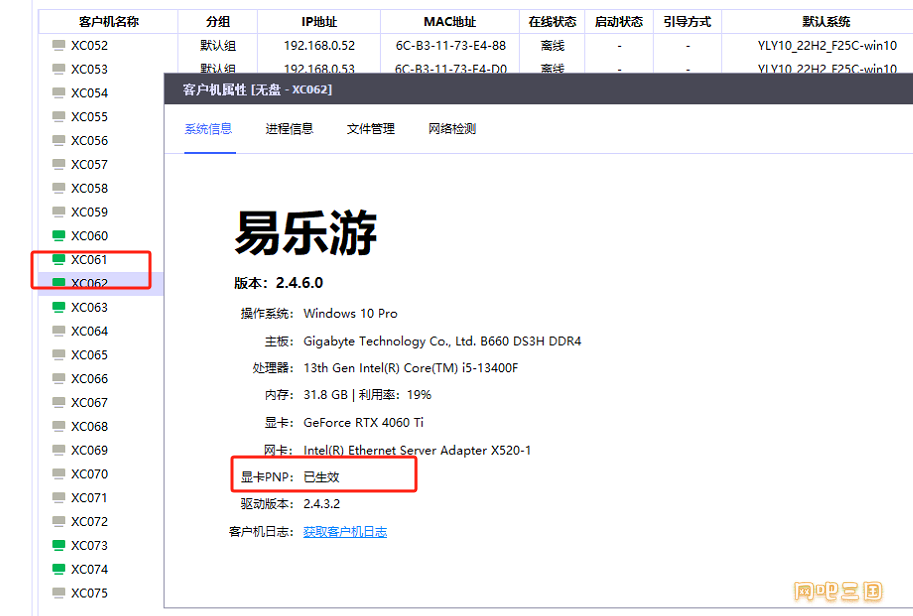Open the 文件管理 tab
The height and width of the screenshot is (616, 913).
coord(371,129)
